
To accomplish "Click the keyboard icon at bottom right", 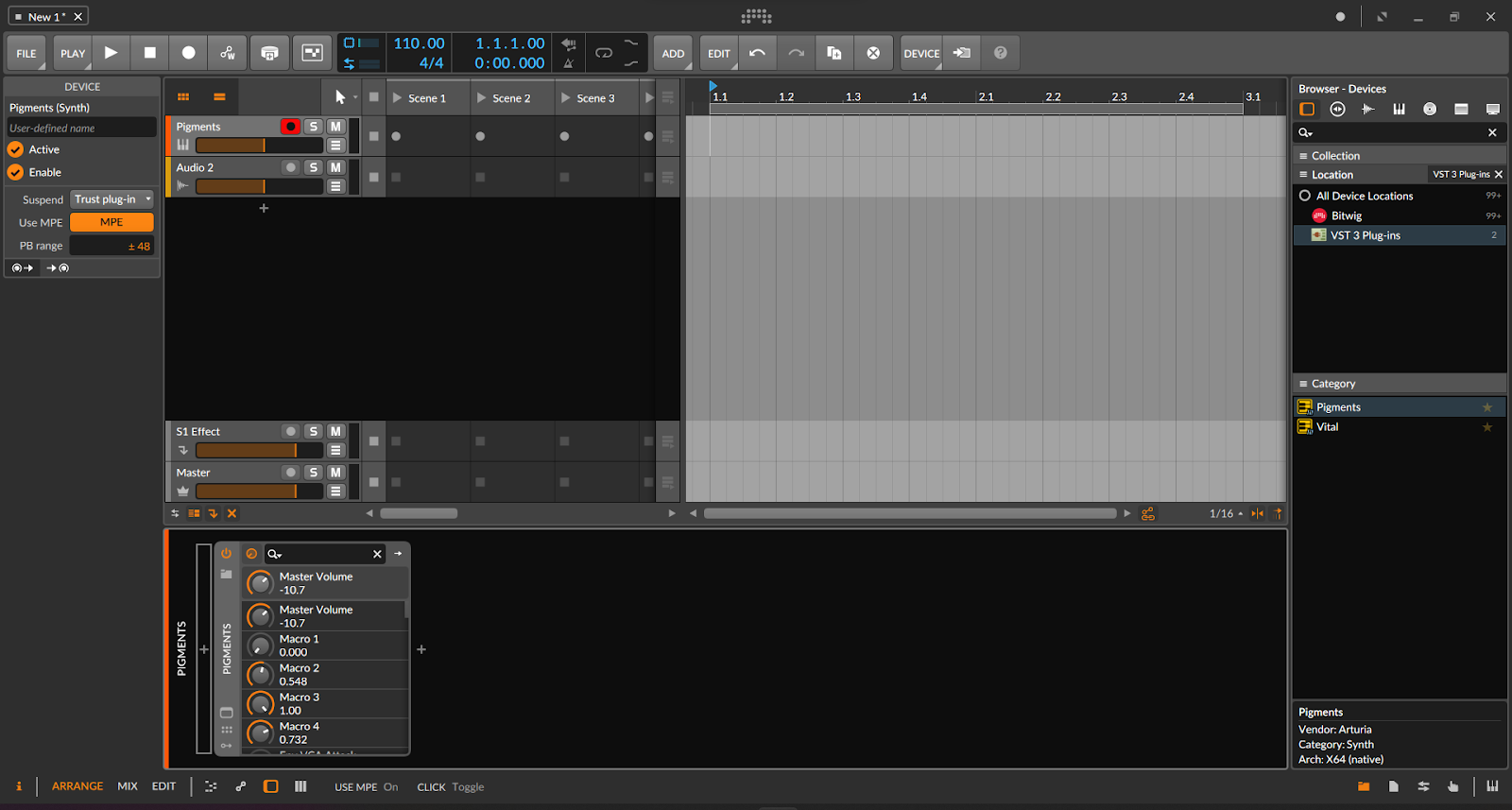I will (x=1492, y=786).
